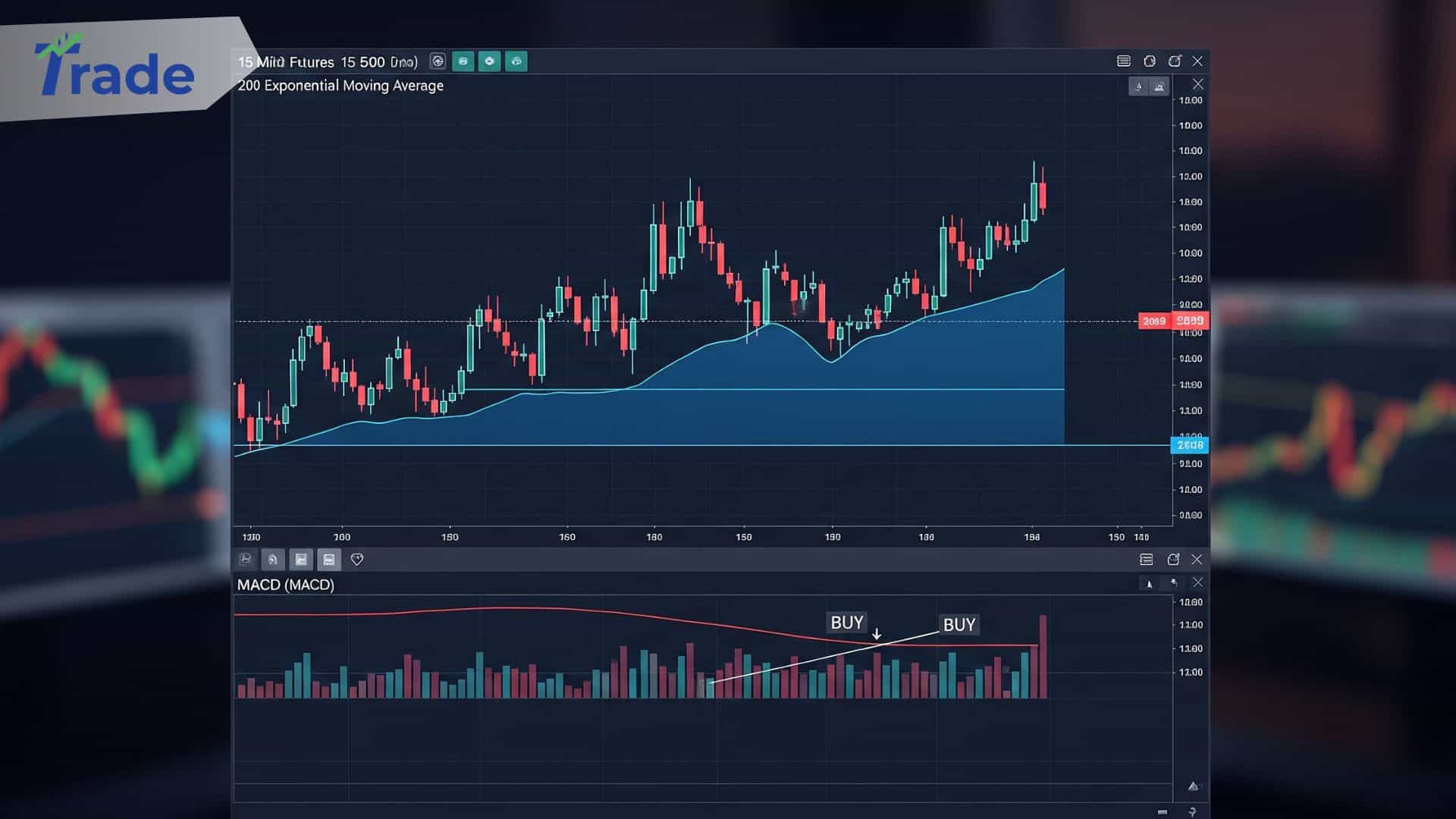Click the heart-shaped favorite icon above MACD
Viewport: 1456px width, 819px height.
pos(357,560)
